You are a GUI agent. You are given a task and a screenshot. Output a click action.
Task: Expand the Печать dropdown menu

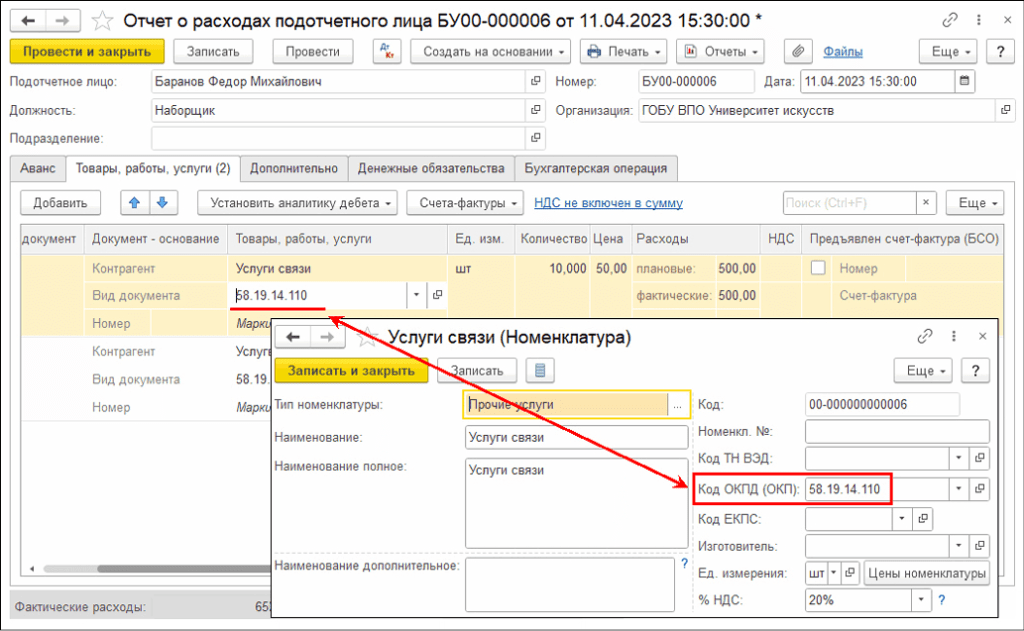[624, 51]
